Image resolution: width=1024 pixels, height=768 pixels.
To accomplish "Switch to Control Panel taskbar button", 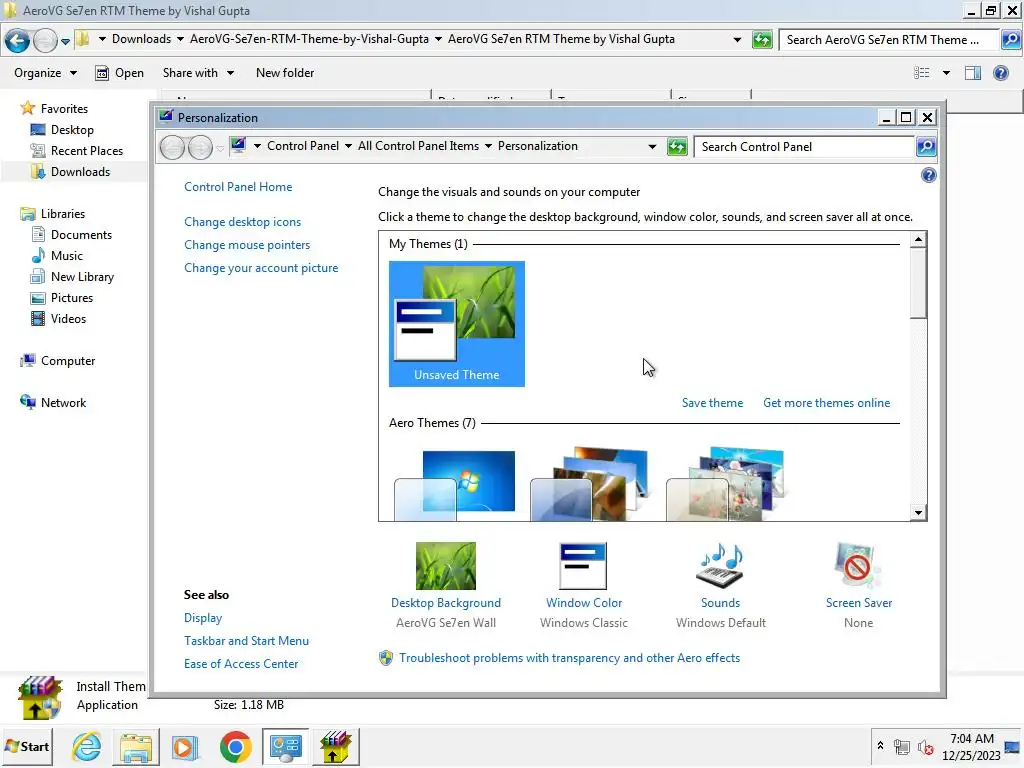I will pos(285,746).
